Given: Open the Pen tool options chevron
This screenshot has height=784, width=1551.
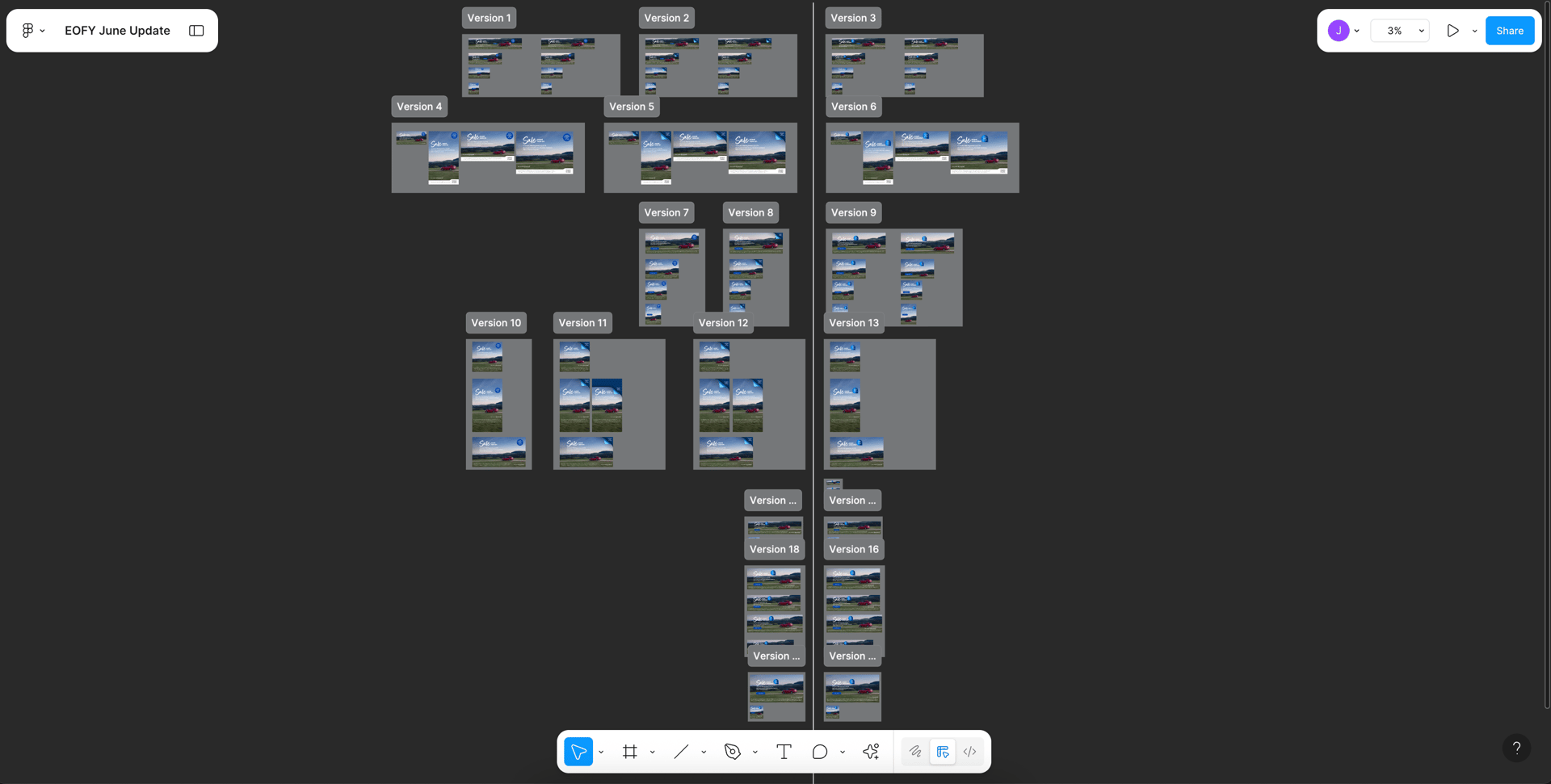Looking at the screenshot, I should pos(754,753).
